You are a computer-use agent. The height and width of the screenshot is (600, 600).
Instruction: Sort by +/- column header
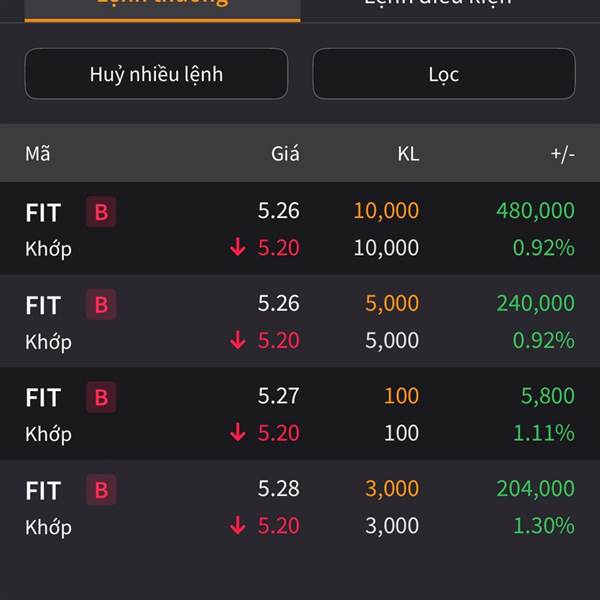(x=562, y=154)
